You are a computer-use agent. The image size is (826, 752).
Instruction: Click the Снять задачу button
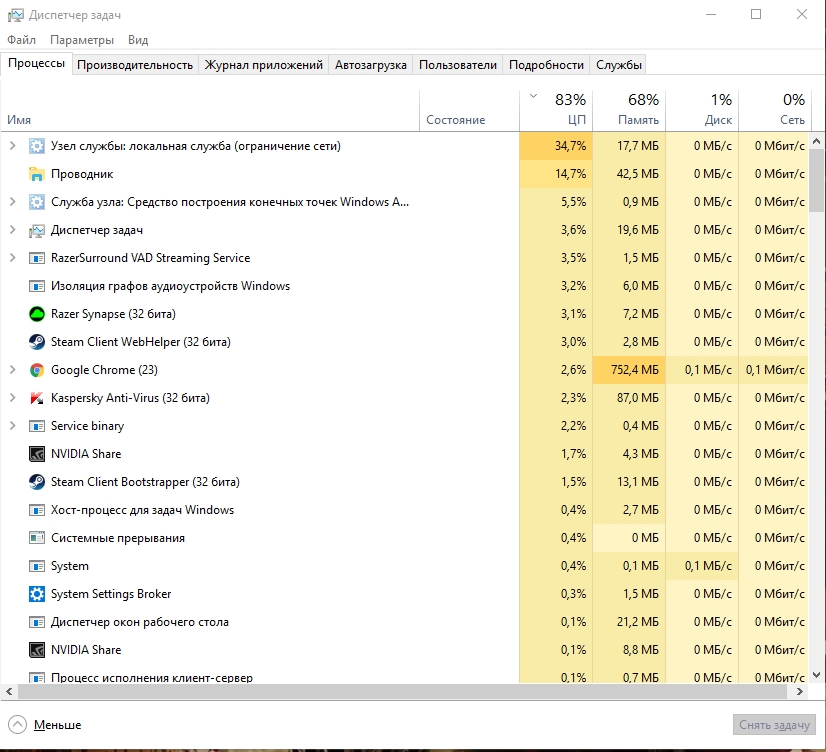(x=775, y=725)
